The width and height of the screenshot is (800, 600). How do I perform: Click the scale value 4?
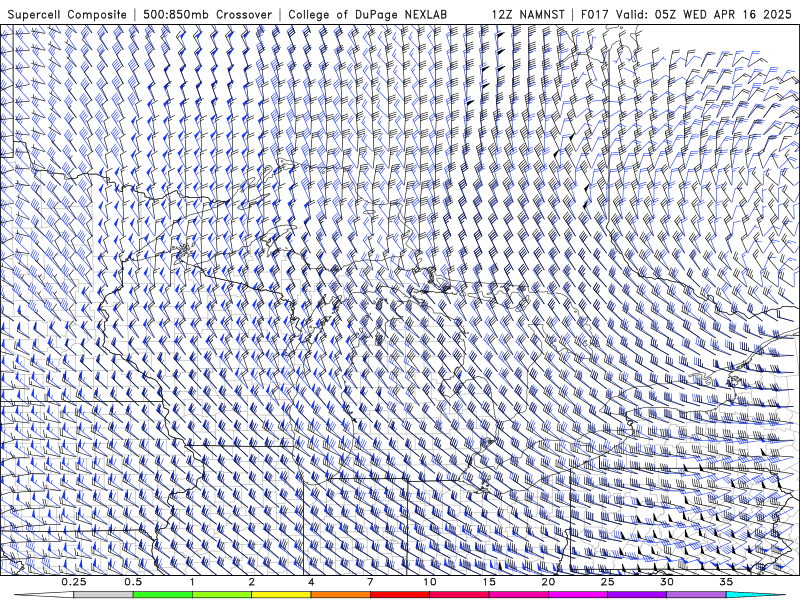(311, 582)
